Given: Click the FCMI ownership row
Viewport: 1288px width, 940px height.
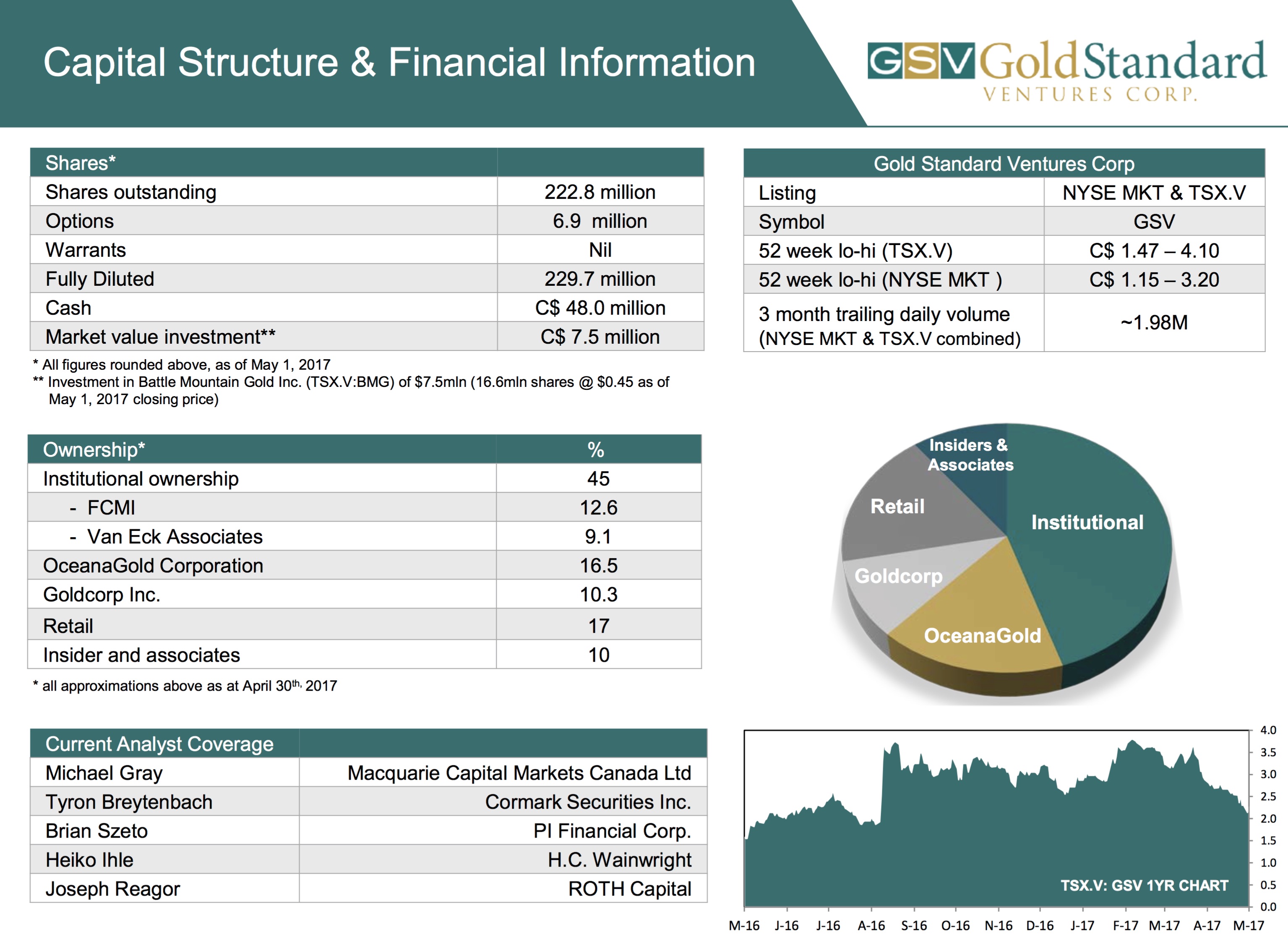Looking at the screenshot, I should click(x=111, y=507).
